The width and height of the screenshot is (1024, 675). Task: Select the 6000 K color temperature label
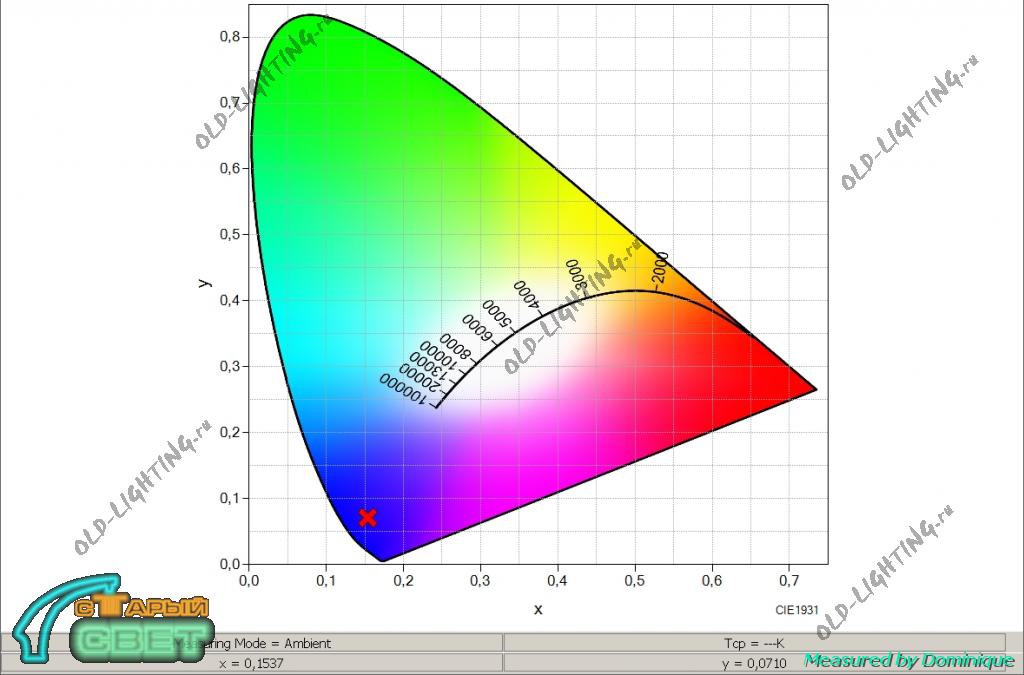476,327
